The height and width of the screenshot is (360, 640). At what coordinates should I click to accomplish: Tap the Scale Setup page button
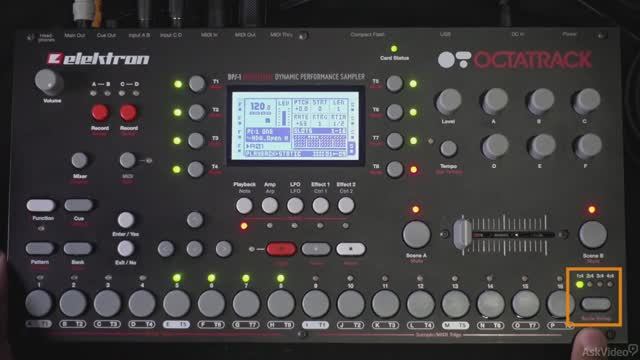pyautogui.click(x=596, y=304)
